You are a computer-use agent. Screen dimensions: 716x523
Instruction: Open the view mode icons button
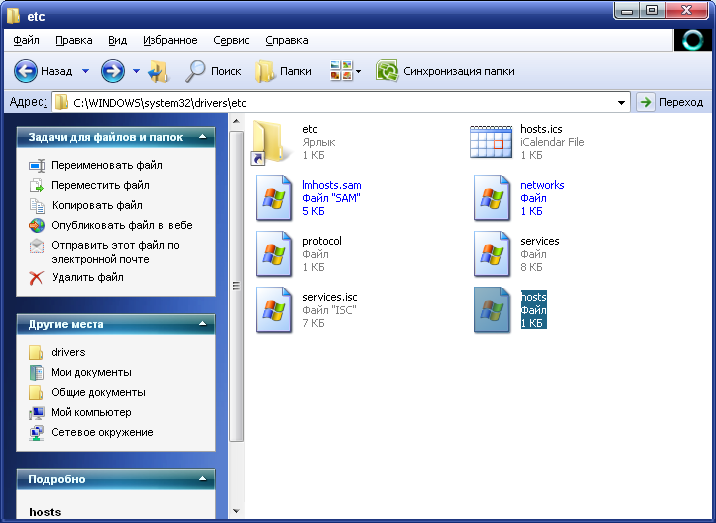[x=341, y=71]
